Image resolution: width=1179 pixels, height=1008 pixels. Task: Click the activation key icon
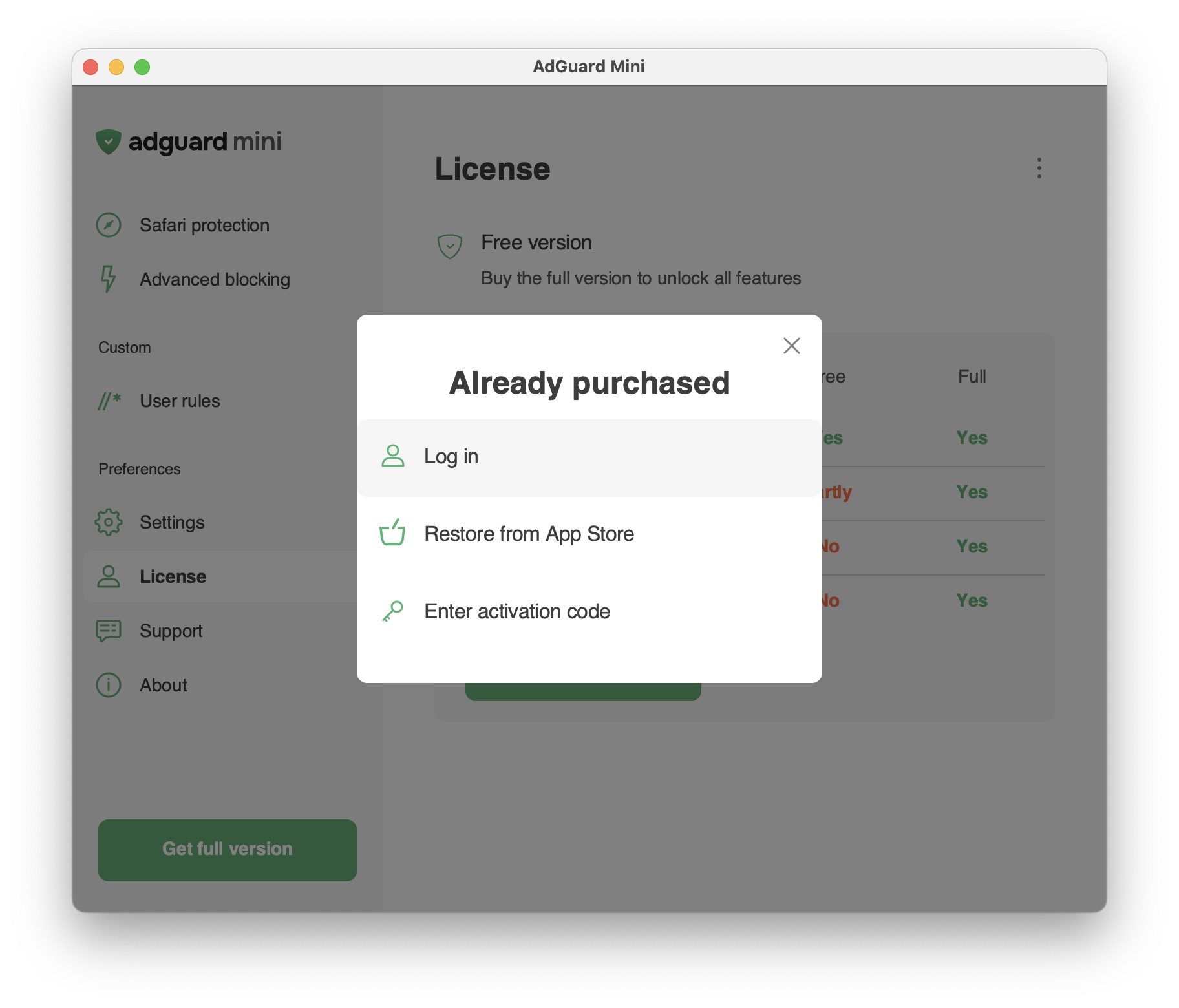tap(392, 611)
